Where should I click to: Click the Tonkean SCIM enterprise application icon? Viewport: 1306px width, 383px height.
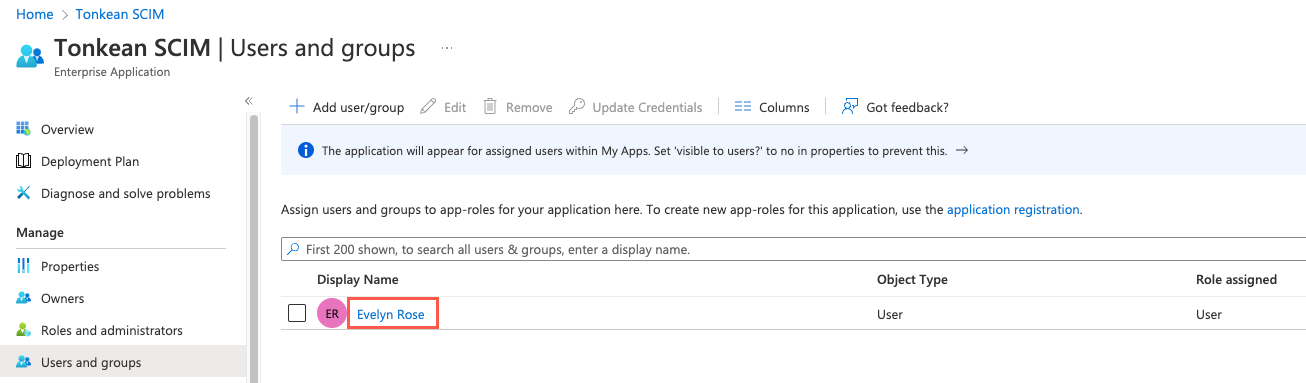click(x=30, y=56)
